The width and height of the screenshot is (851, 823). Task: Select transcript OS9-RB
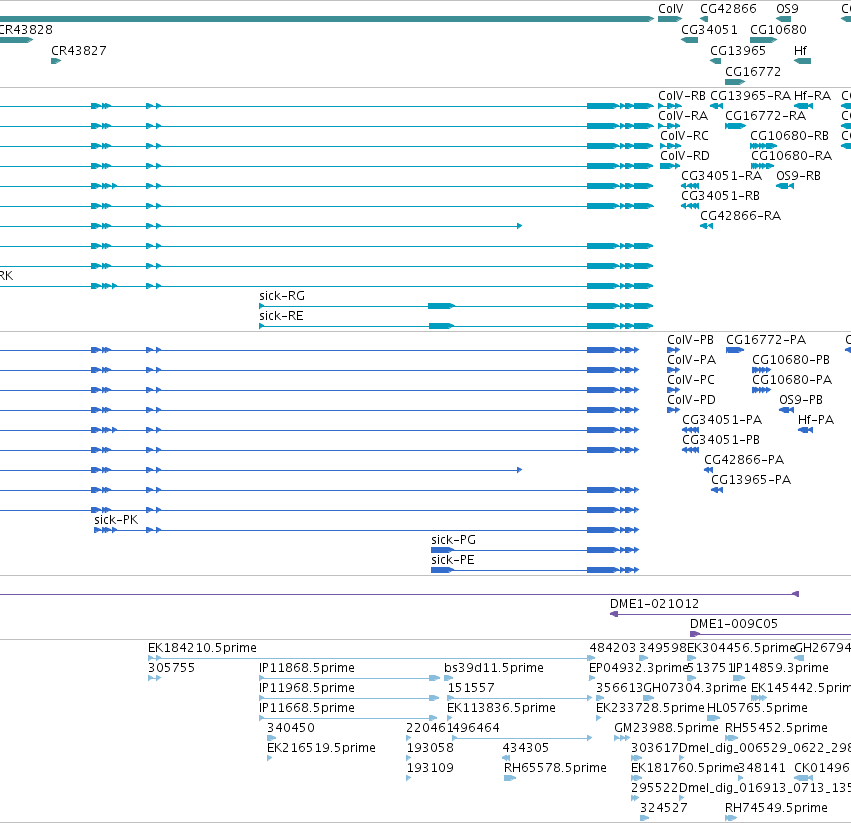(798, 176)
